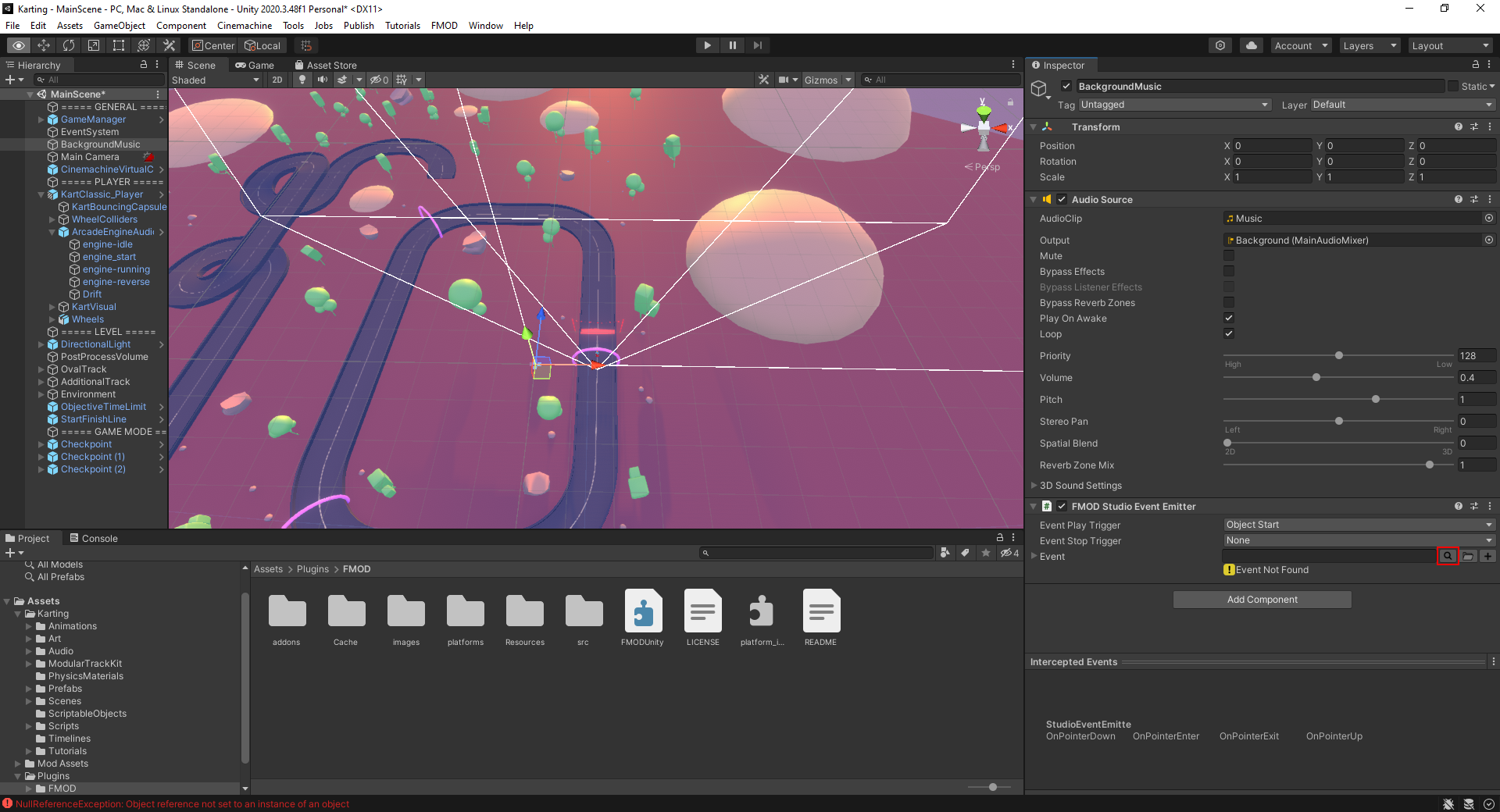Toggle the Local handle rotation button
Screen dimensions: 1500x812
pos(262,45)
